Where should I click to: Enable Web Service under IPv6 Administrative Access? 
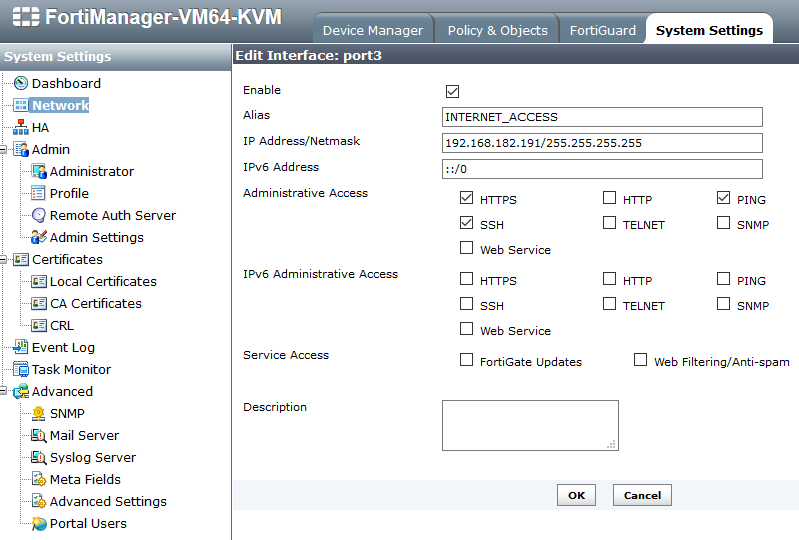[x=466, y=329]
